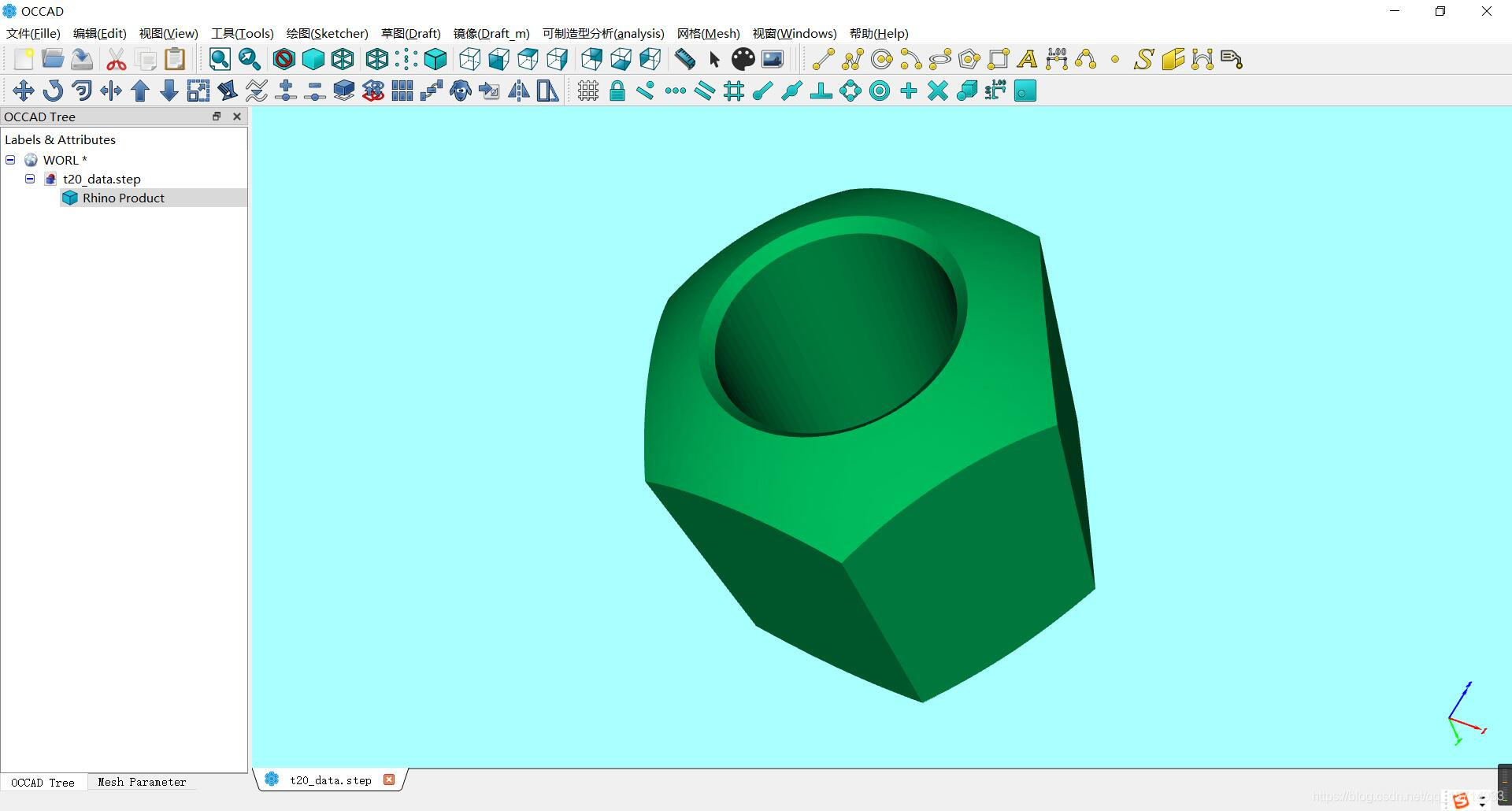Float the OCCAD Tree panel
1512x811 pixels.
click(x=217, y=117)
